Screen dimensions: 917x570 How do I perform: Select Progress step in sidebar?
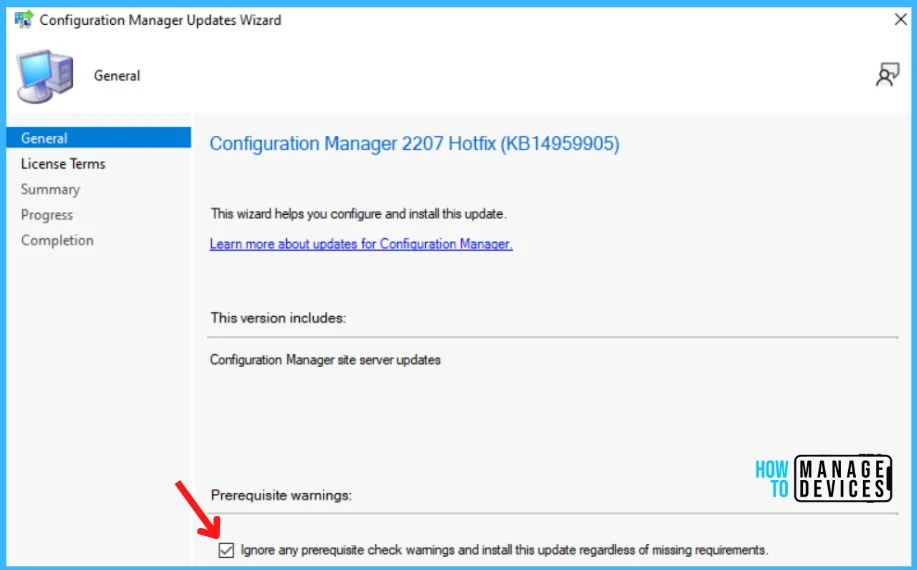(x=47, y=215)
